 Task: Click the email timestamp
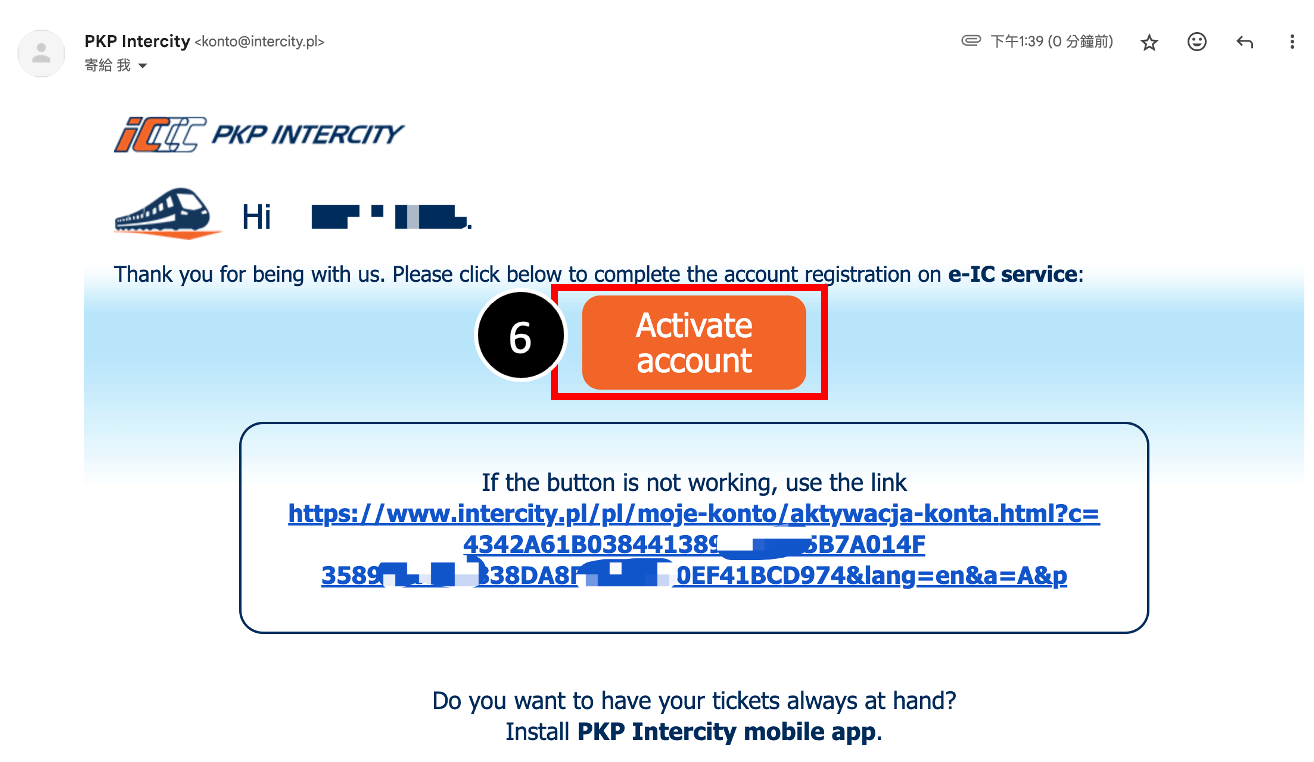[x=1051, y=42]
